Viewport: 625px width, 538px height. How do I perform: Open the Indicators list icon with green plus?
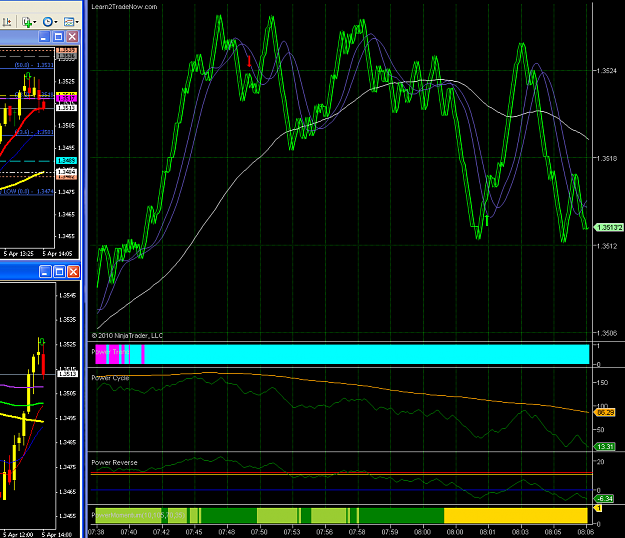(27, 22)
